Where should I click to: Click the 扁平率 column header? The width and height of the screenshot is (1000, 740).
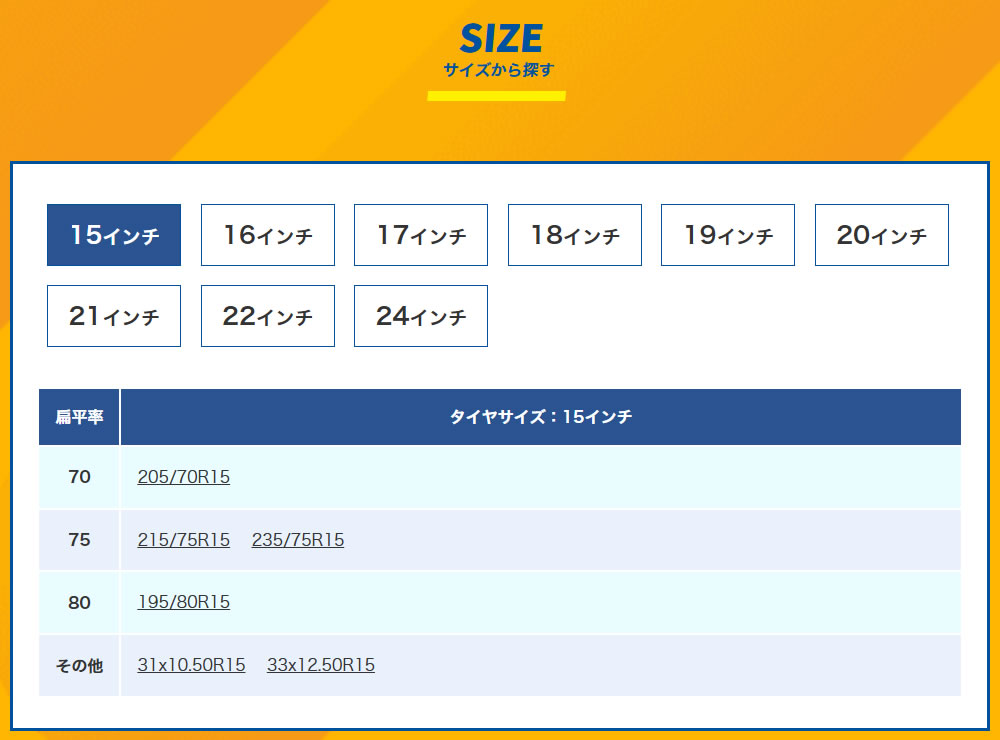(x=79, y=417)
